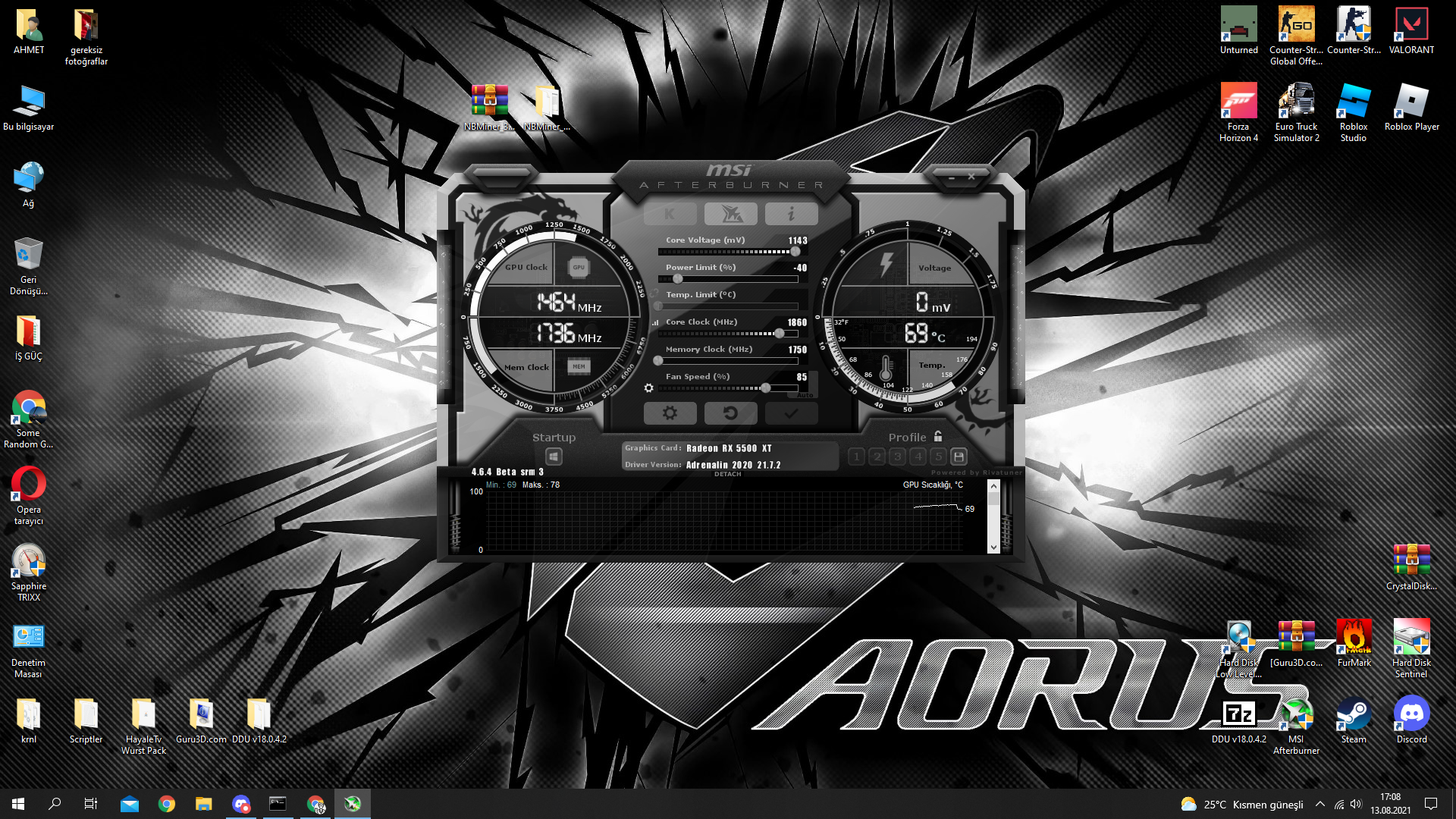Select the VALORANT desktop shortcut
This screenshot has height=819, width=1456.
pyautogui.click(x=1411, y=31)
